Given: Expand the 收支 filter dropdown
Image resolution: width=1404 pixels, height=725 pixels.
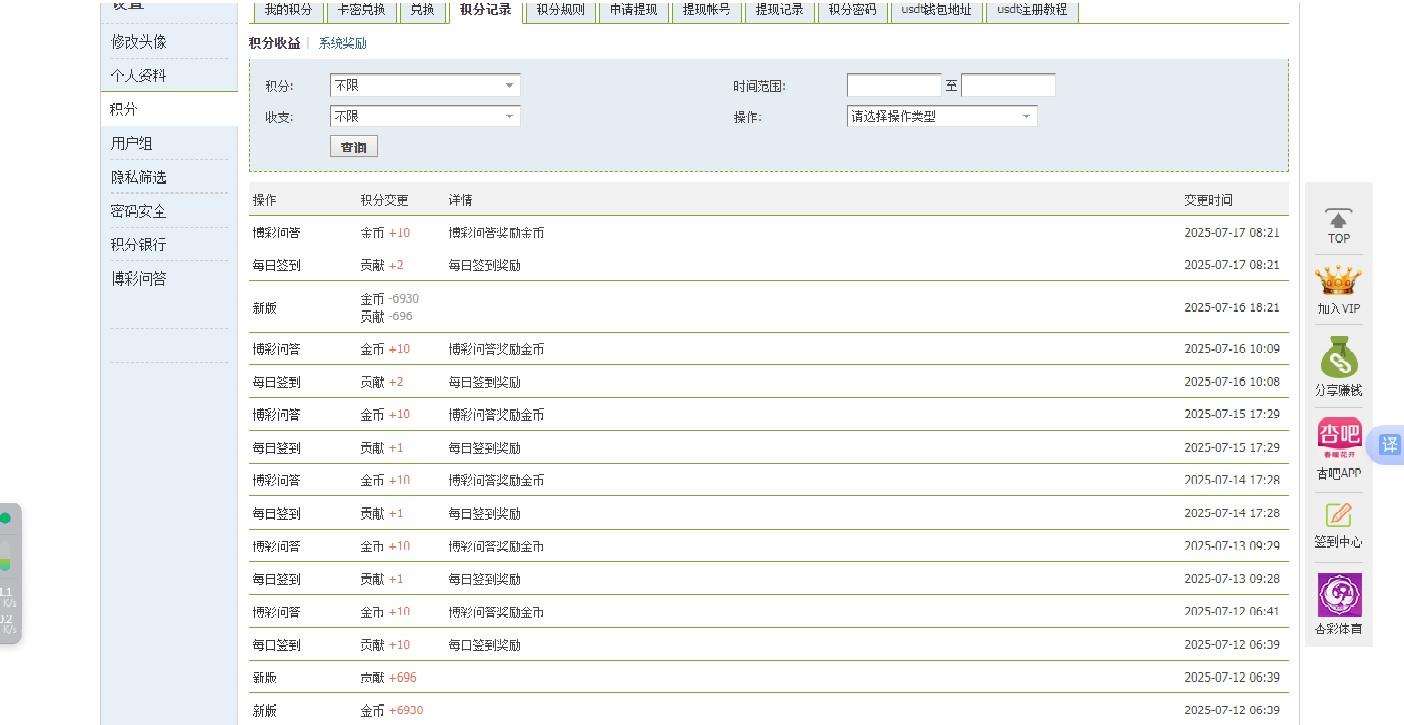Looking at the screenshot, I should 425,116.
